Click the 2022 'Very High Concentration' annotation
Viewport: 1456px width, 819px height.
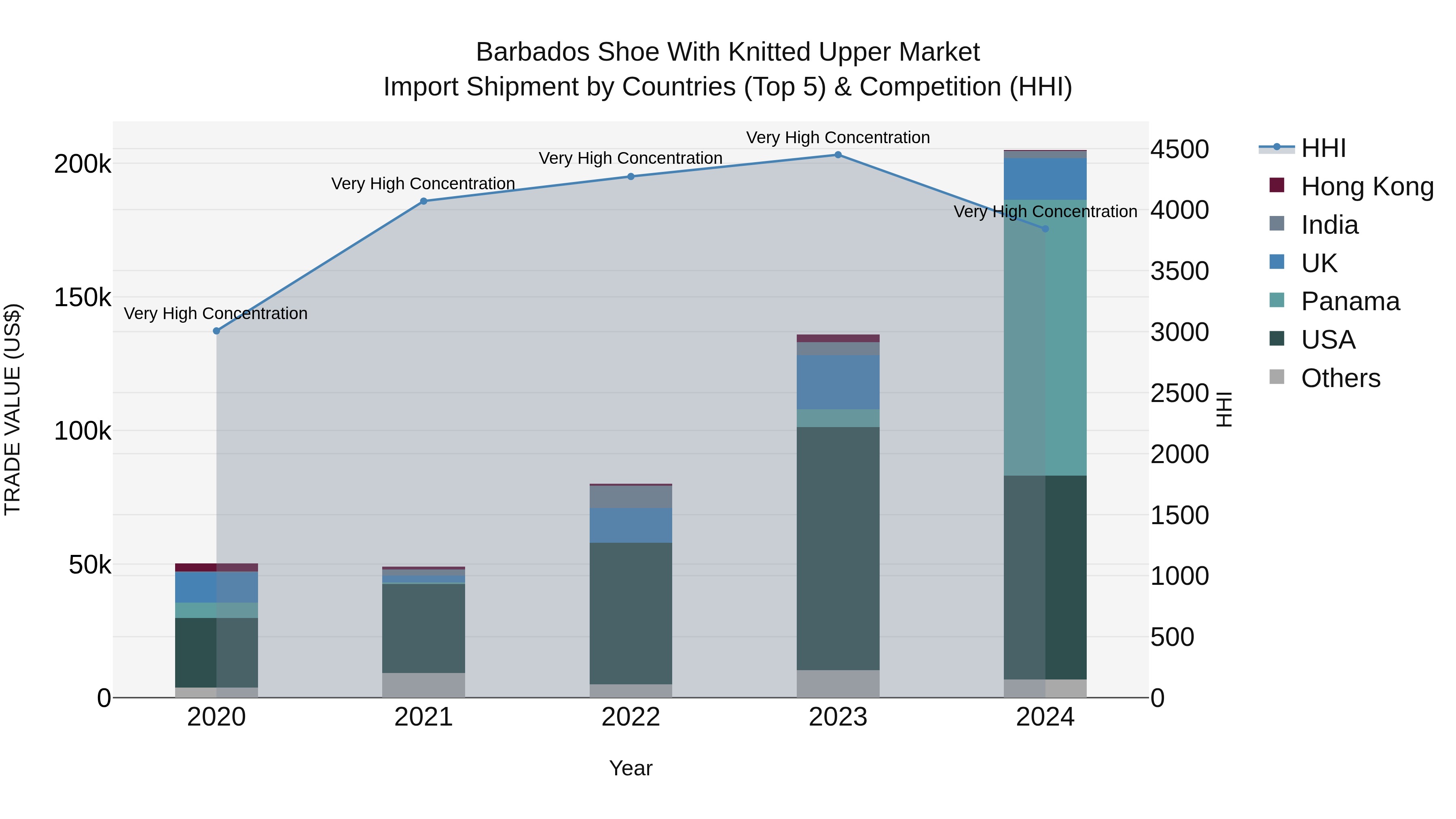(x=631, y=158)
